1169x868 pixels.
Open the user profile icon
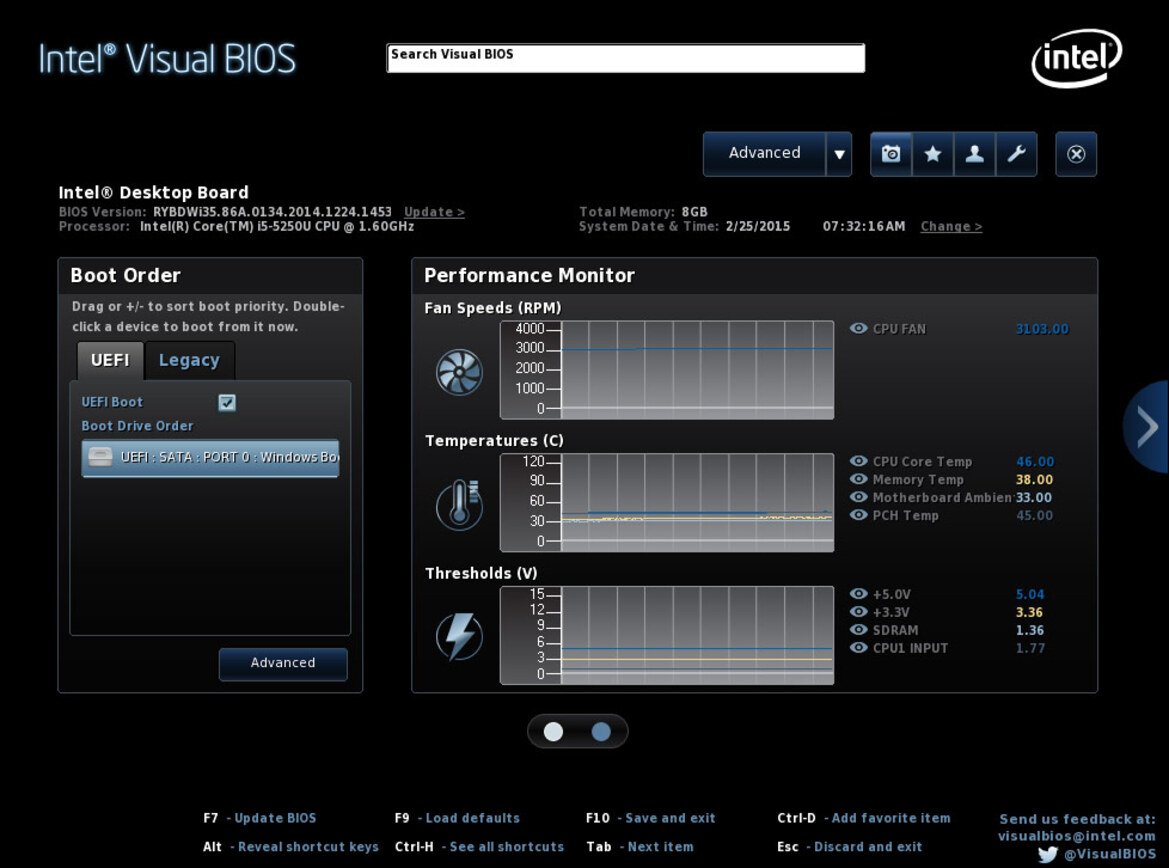974,154
